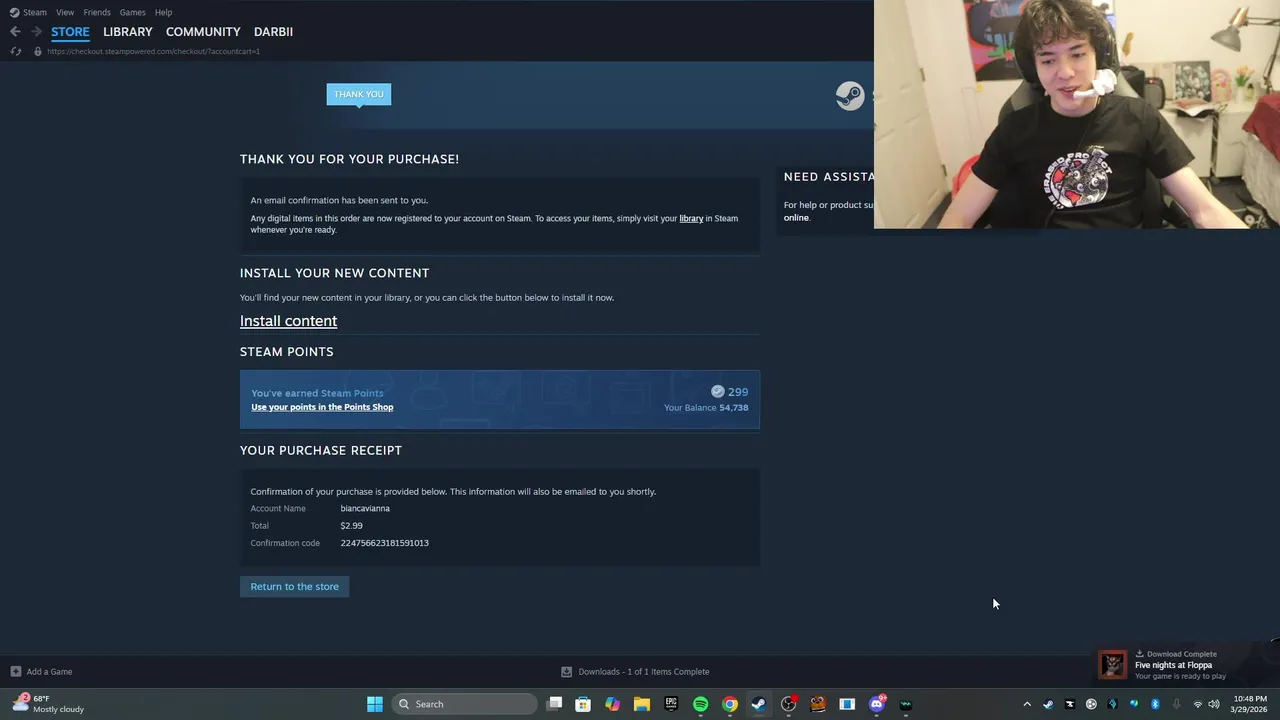Open Wi-Fi network settings in tray
The width and height of the screenshot is (1280, 720).
[x=1198, y=704]
